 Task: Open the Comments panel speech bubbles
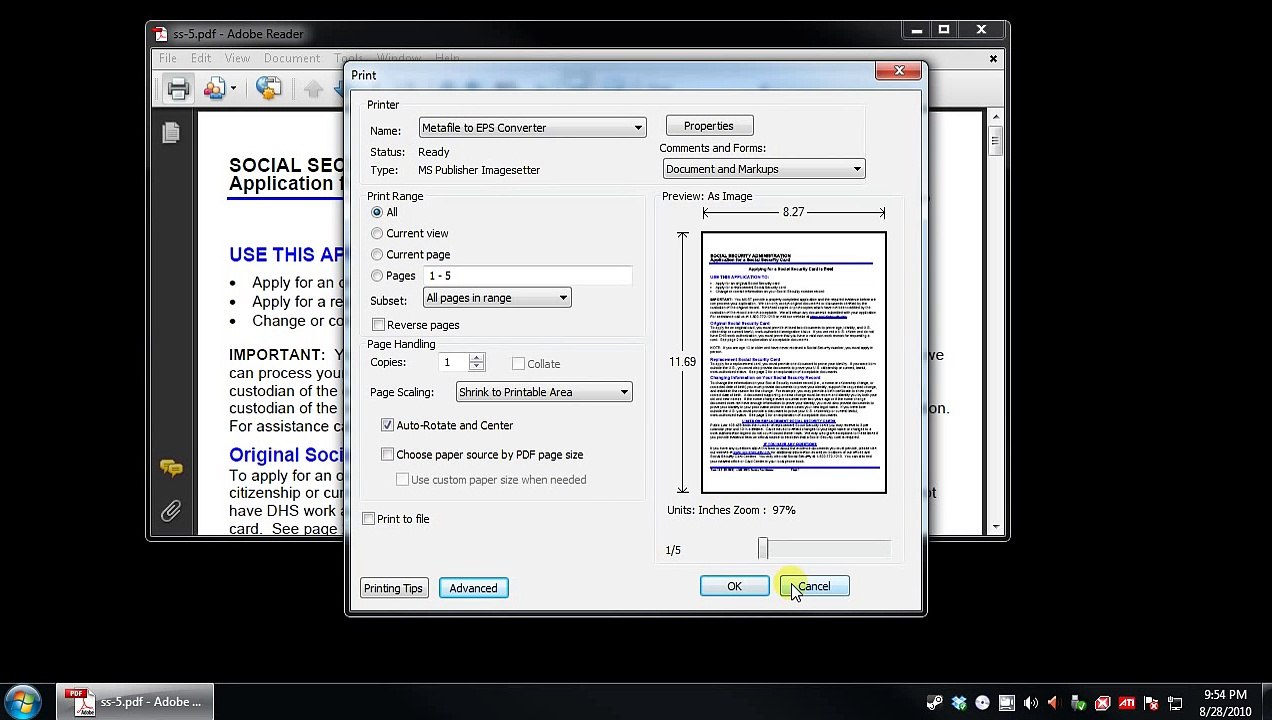point(171,468)
